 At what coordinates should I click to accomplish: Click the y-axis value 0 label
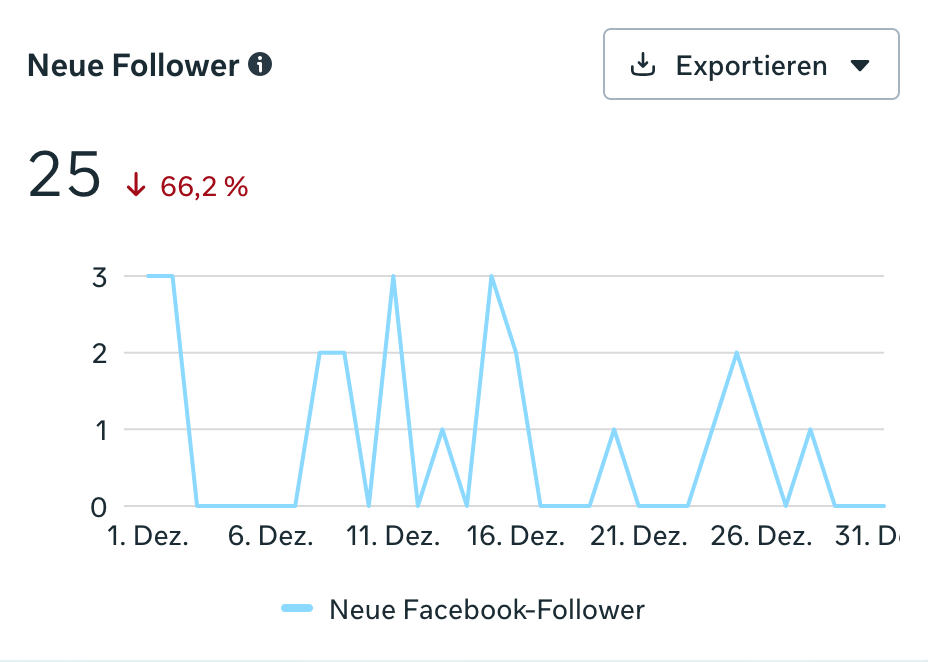click(99, 507)
